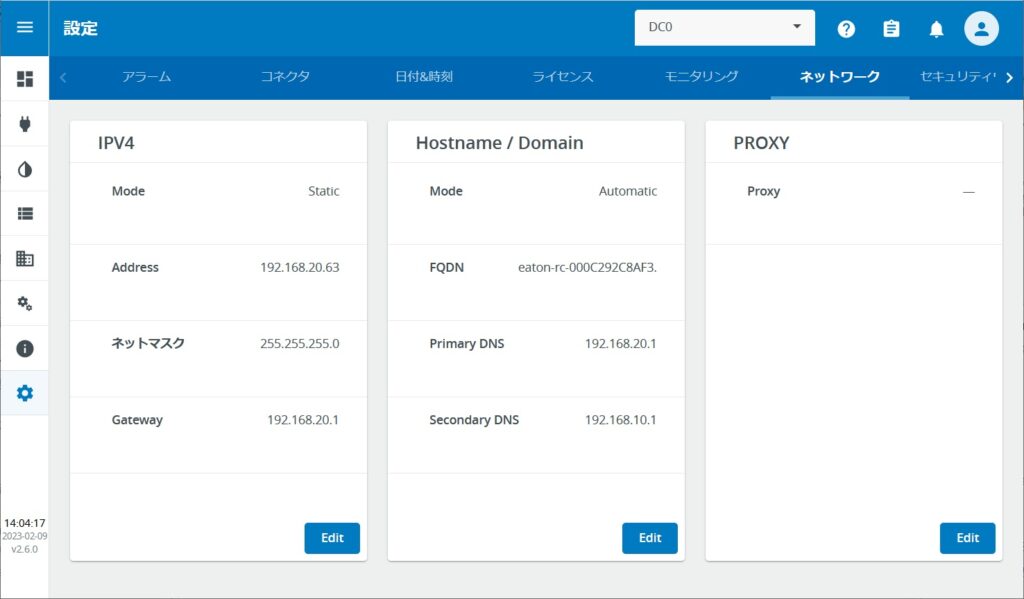Open the user account avatar menu
This screenshot has width=1024, height=599.
[x=981, y=29]
